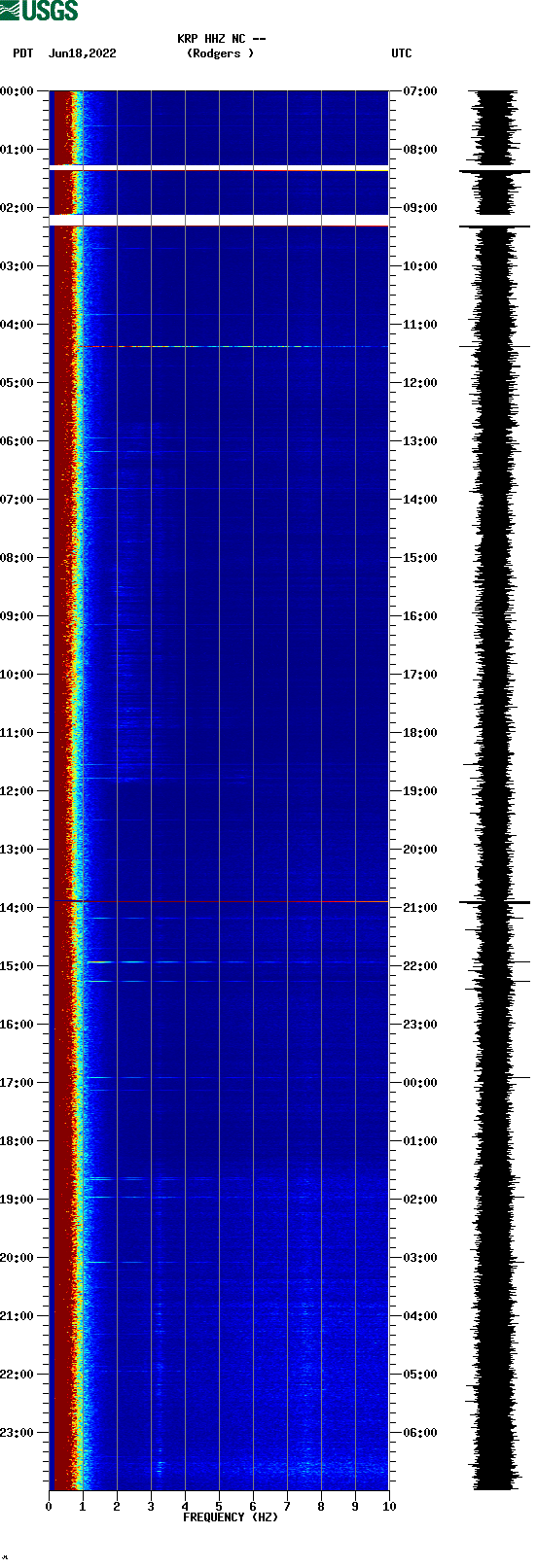Click the PDT time label '00:00'

(x=17, y=91)
